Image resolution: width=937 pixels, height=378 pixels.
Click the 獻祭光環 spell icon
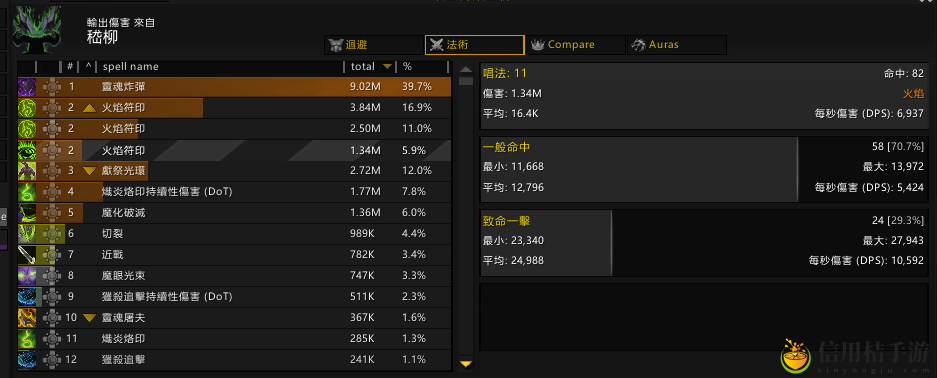[x=27, y=171]
